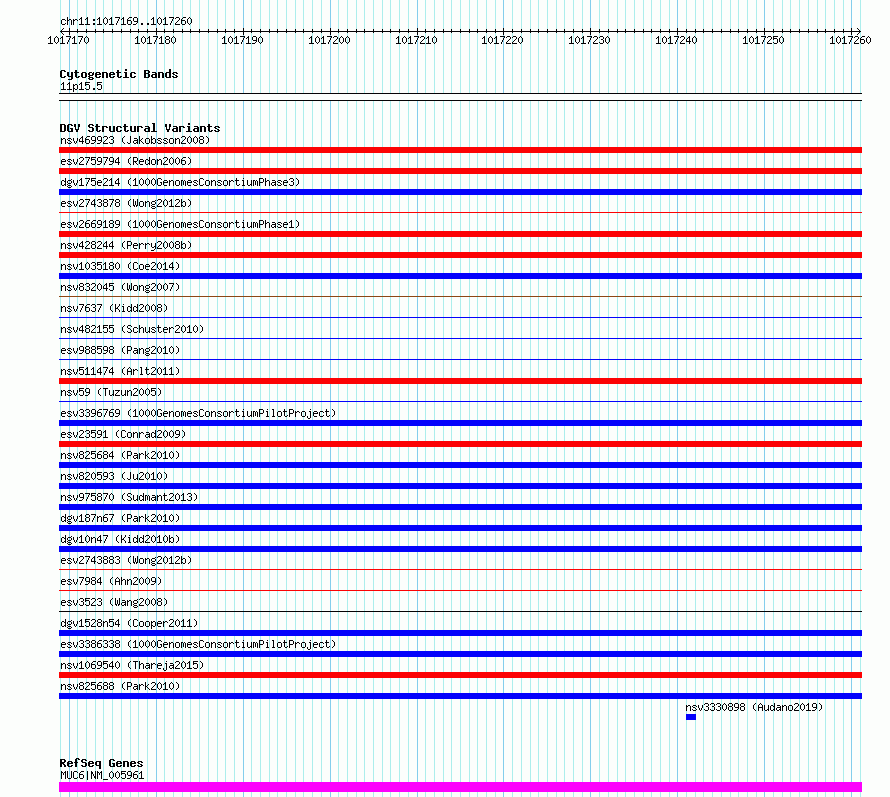Click the magenta MUC6 gene bar

point(460,787)
